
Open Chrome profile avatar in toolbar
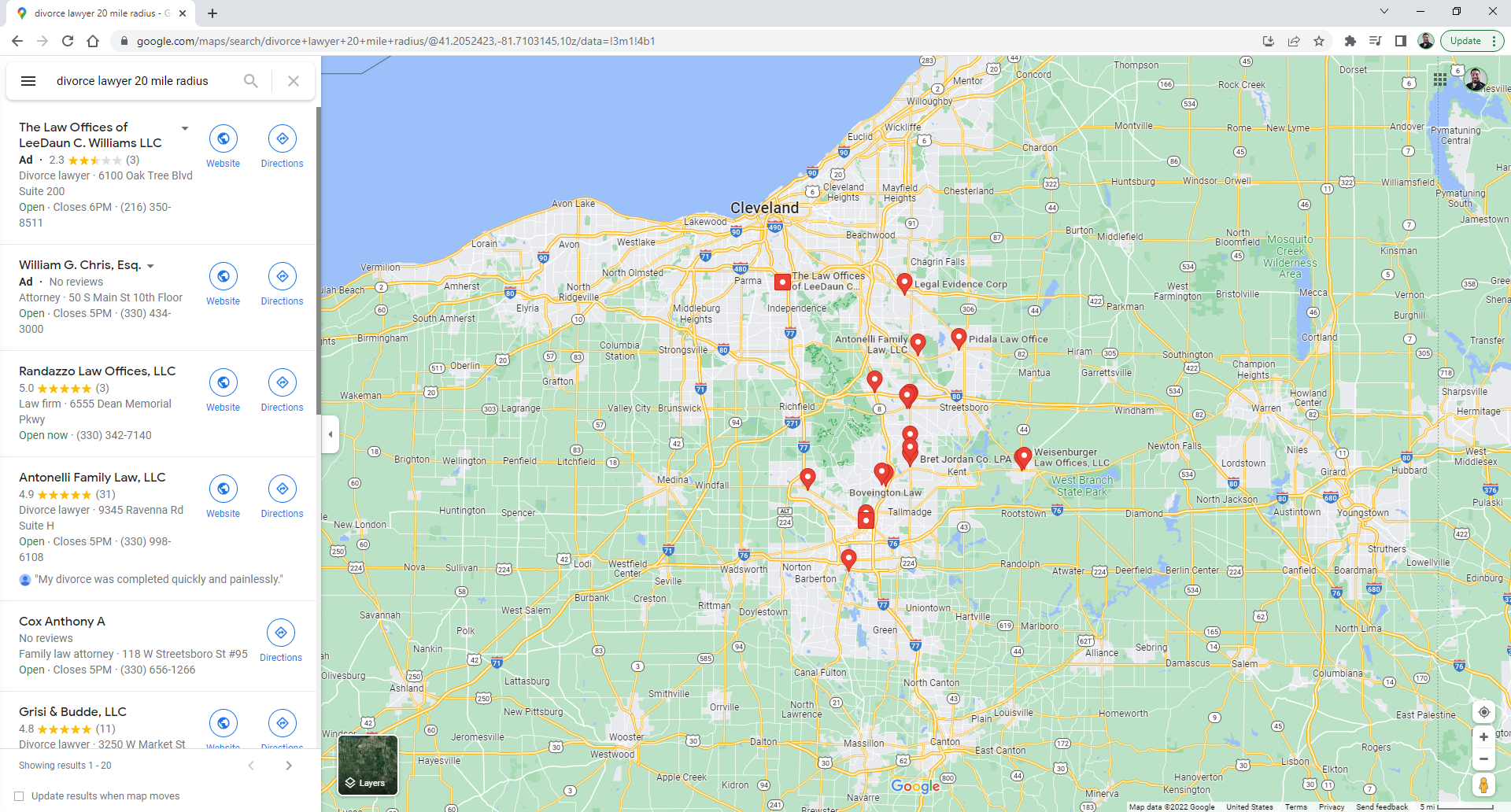(x=1426, y=41)
